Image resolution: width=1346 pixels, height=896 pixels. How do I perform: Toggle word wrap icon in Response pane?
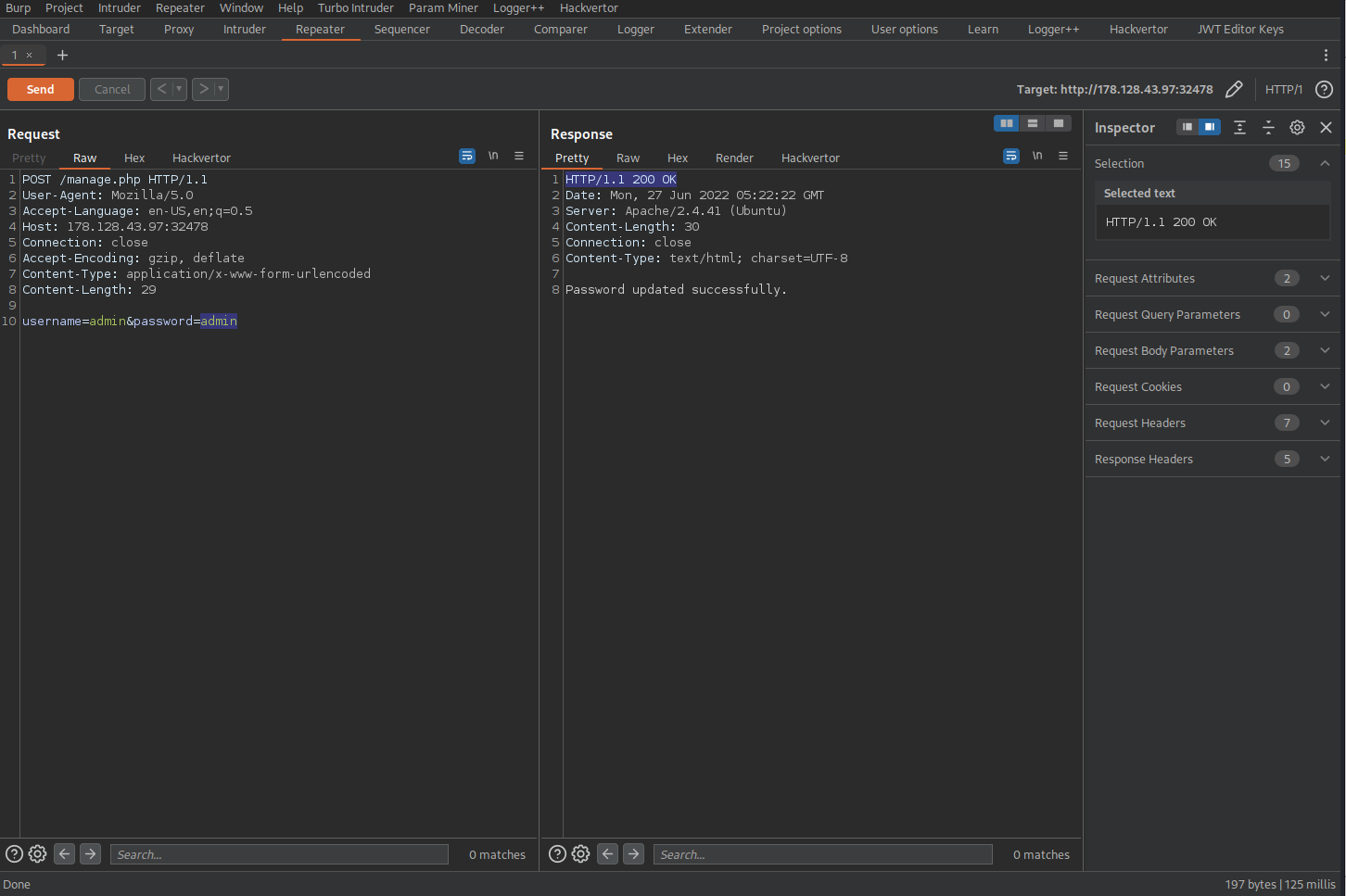coord(1011,156)
